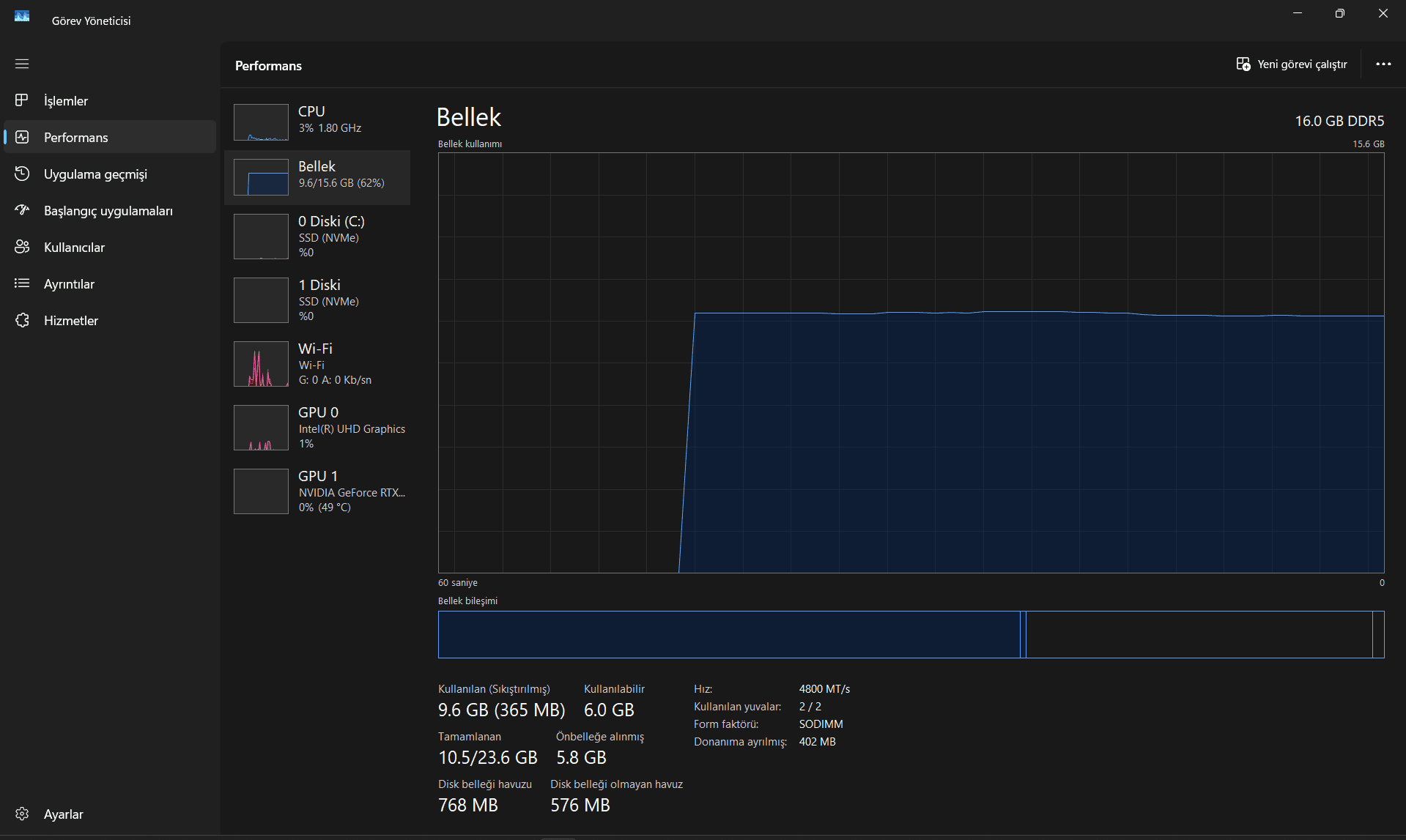Image resolution: width=1406 pixels, height=840 pixels.
Task: Select the Performans sidebar icon
Action: tap(22, 137)
